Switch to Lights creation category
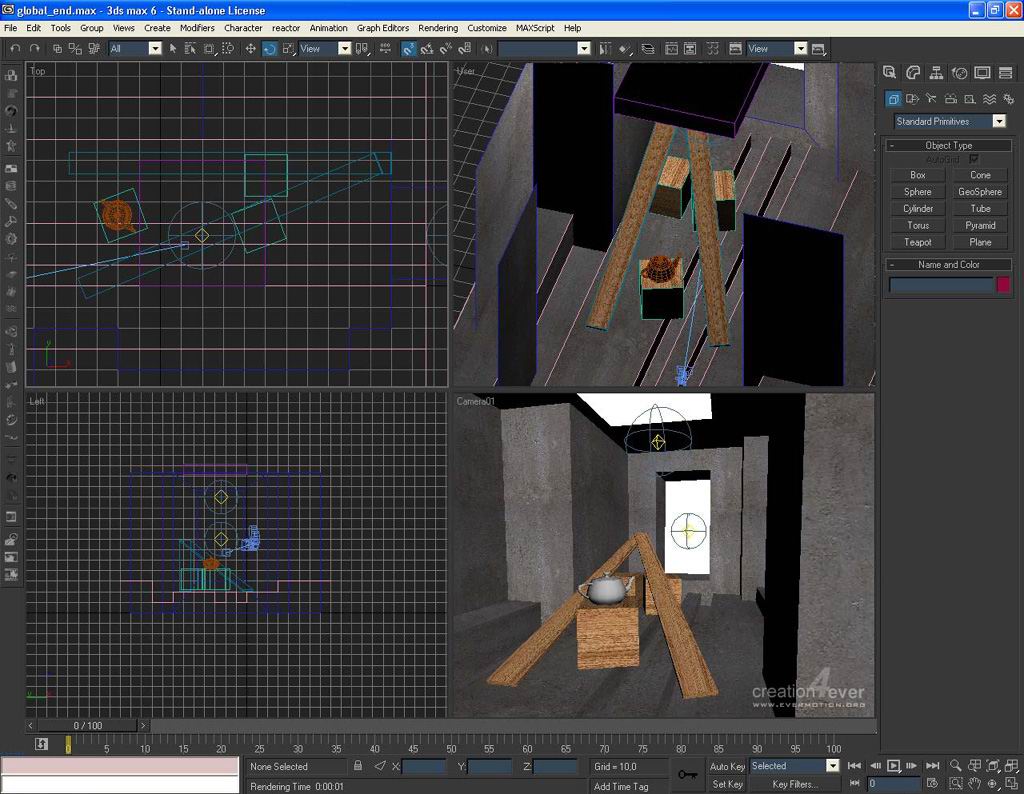Viewport: 1024px width, 794px height. point(931,98)
